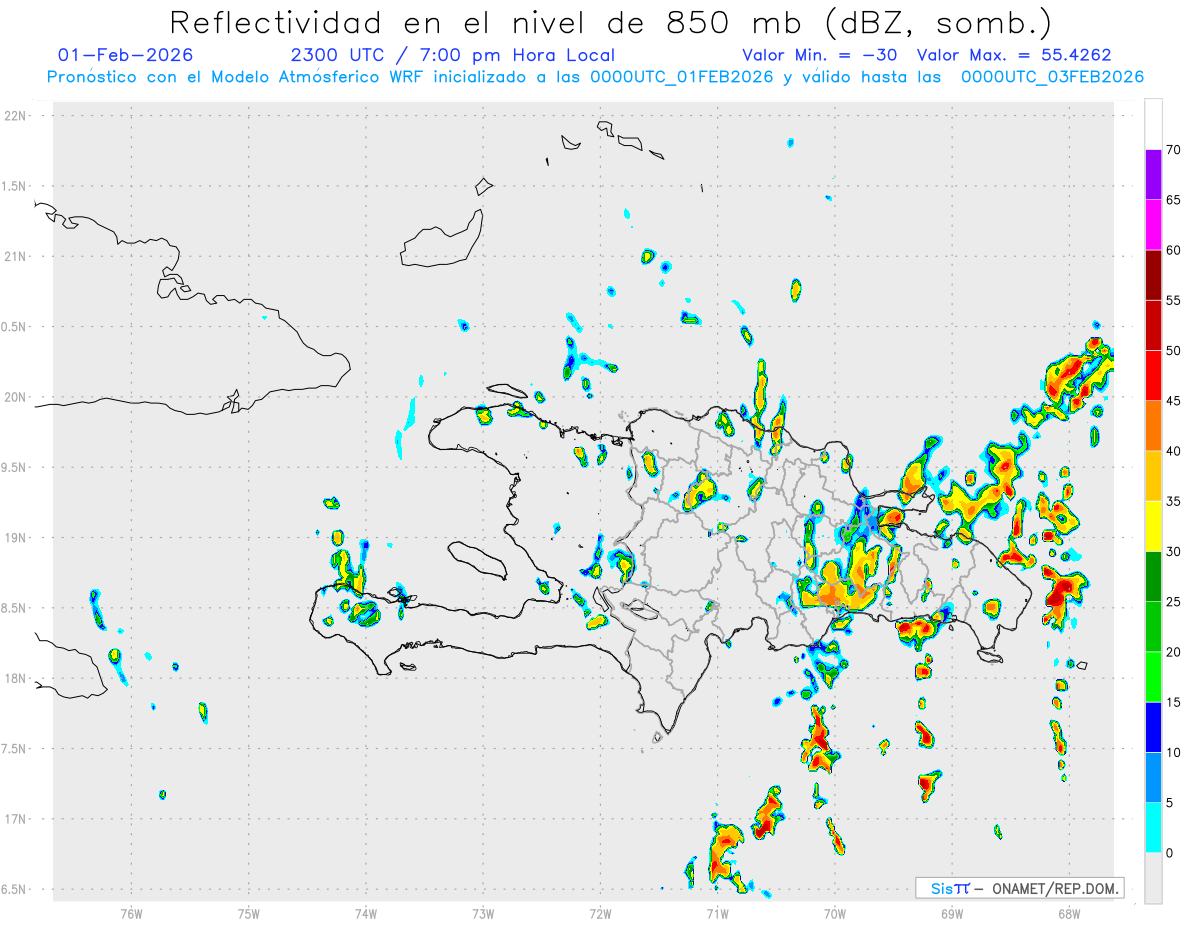Image resolution: width=1200 pixels, height=927 pixels.
Task: Click the purple 65–70 dBZ color bar segment
Action: coord(1153,174)
